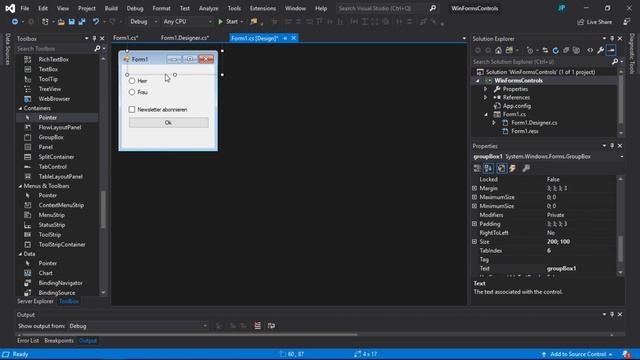The image size is (640, 360).
Task: Click the Search Solution Explorer field
Action: [542, 62]
